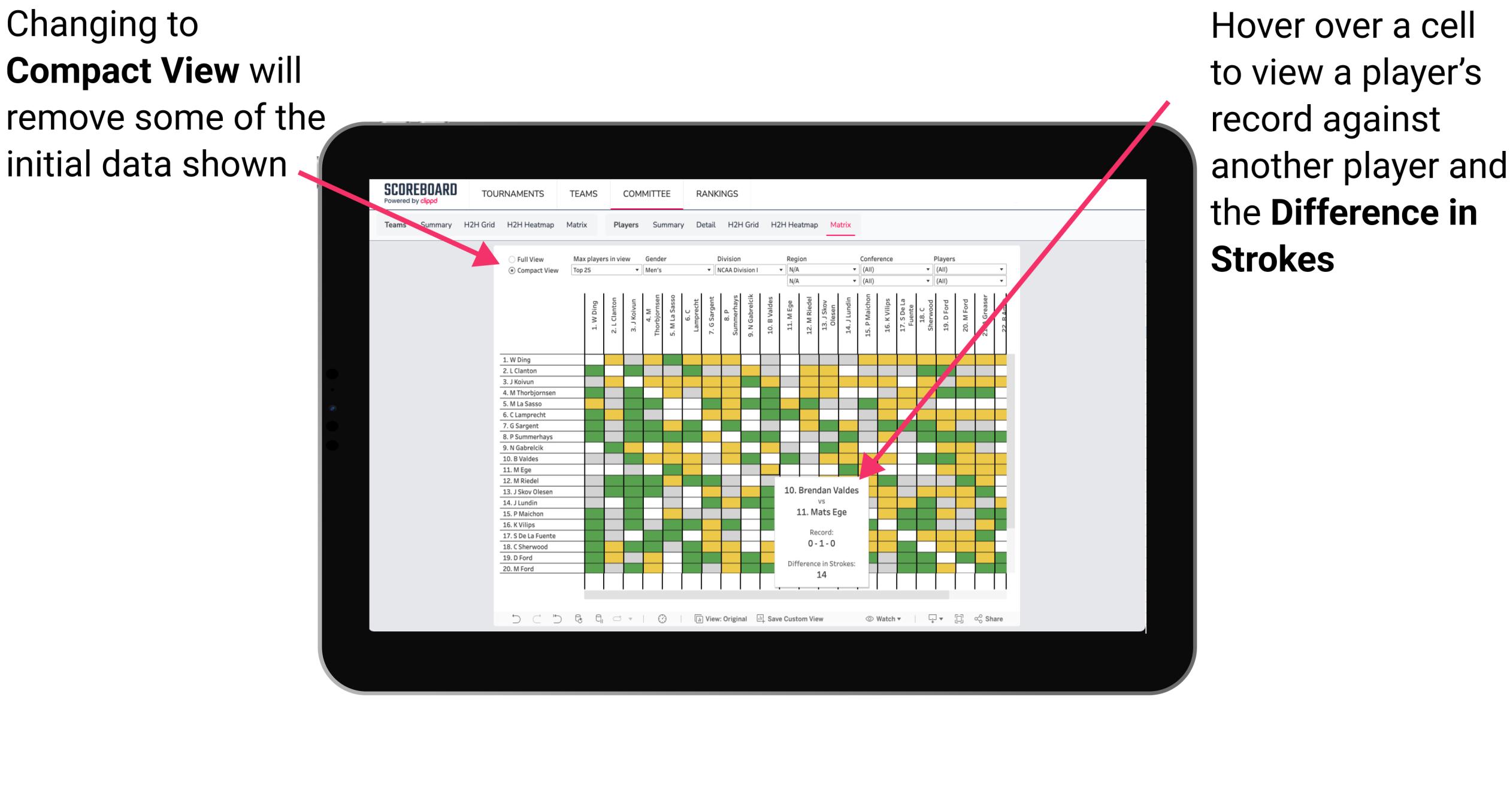This screenshot has height=812, width=1510.
Task: Select the H2H Heatmap tab
Action: tap(797, 224)
